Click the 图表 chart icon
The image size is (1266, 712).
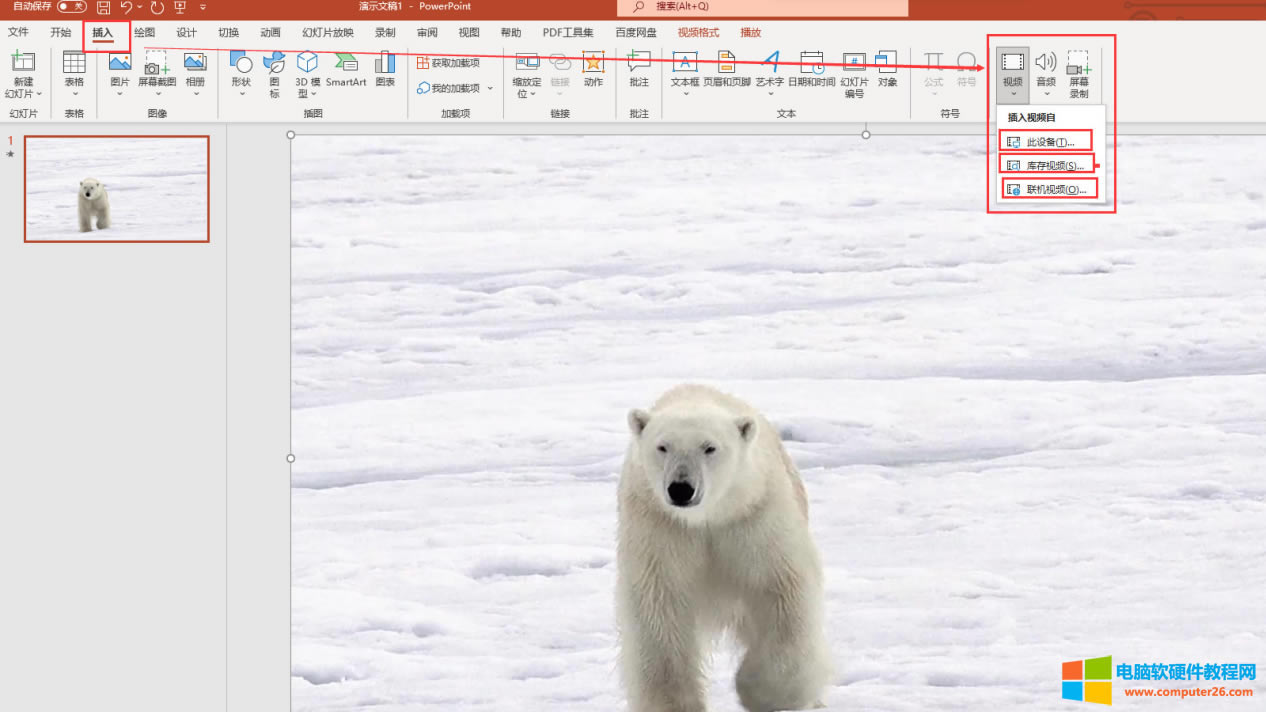(385, 63)
